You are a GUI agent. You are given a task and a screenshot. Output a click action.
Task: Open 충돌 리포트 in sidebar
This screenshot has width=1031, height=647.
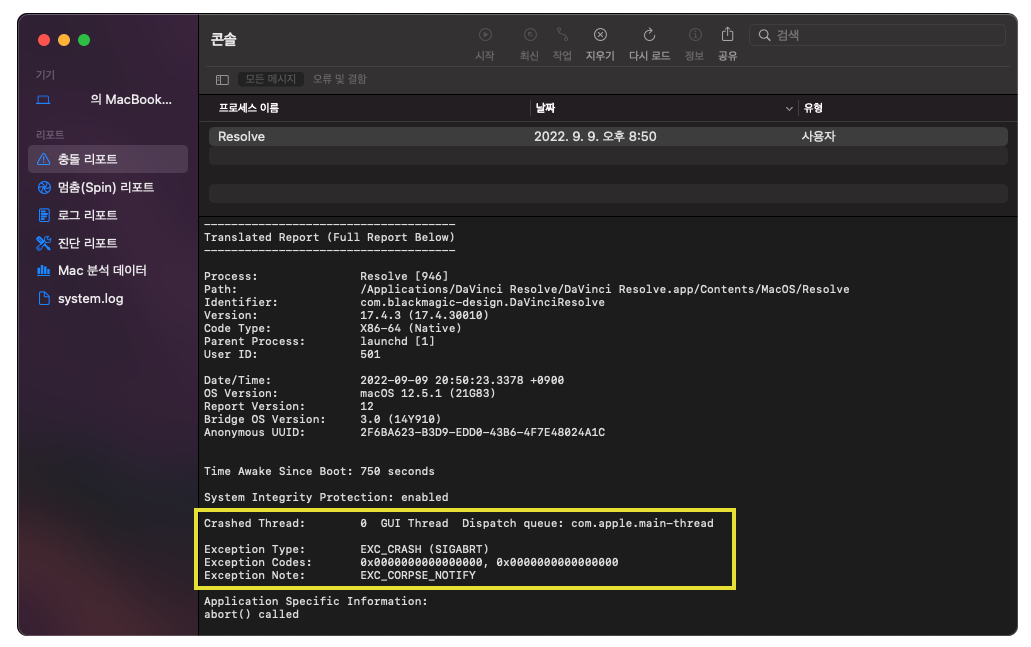[x=108, y=159]
